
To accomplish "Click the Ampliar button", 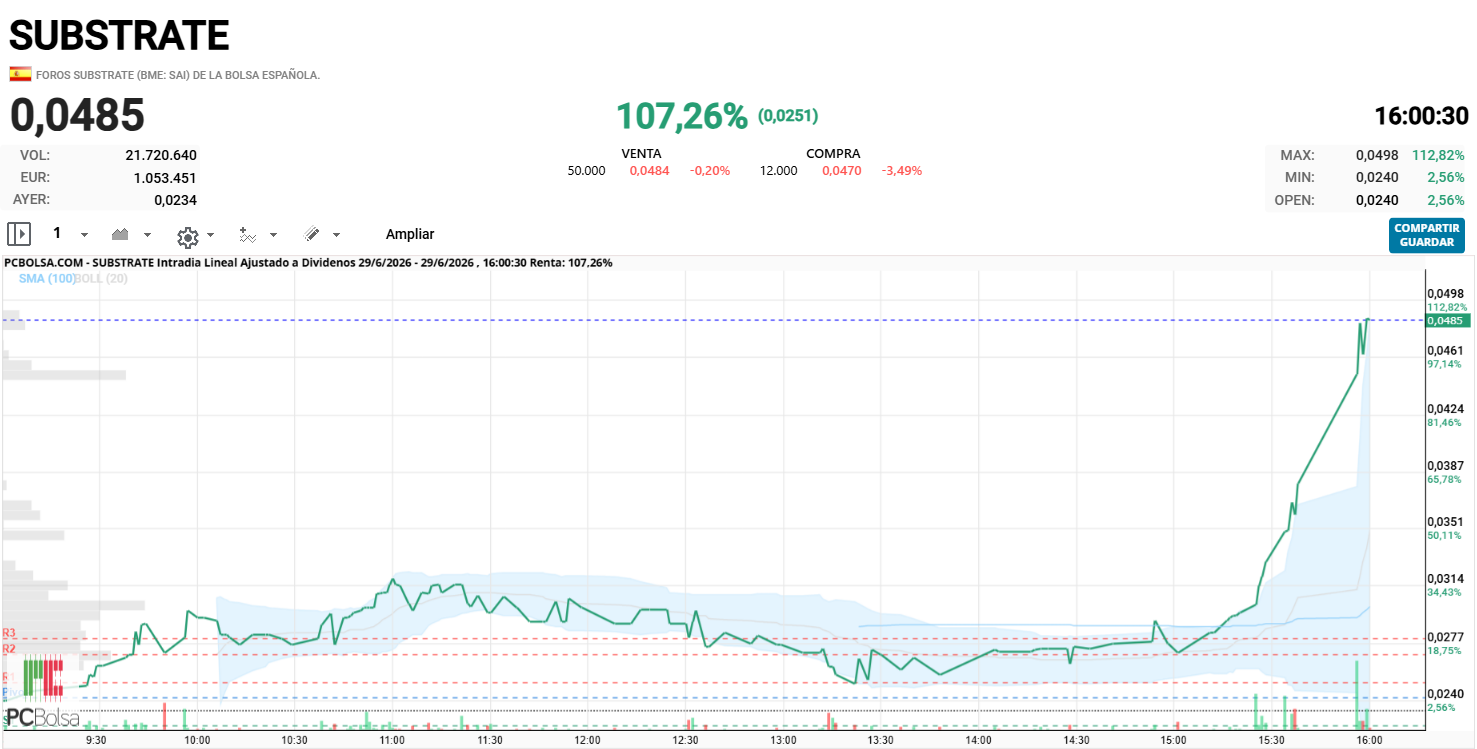I will [410, 234].
